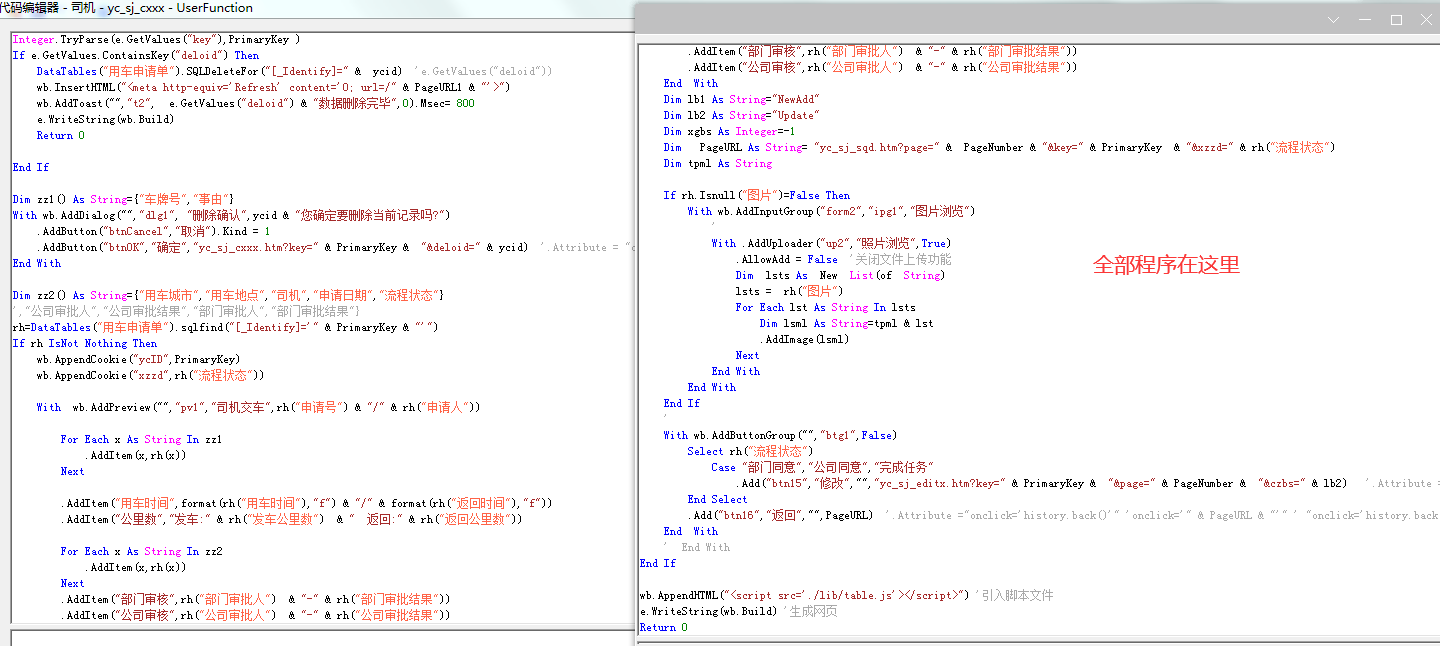The width and height of the screenshot is (1440, 646).
Task: Click 'Dim tpml As String'
Action: [718, 163]
